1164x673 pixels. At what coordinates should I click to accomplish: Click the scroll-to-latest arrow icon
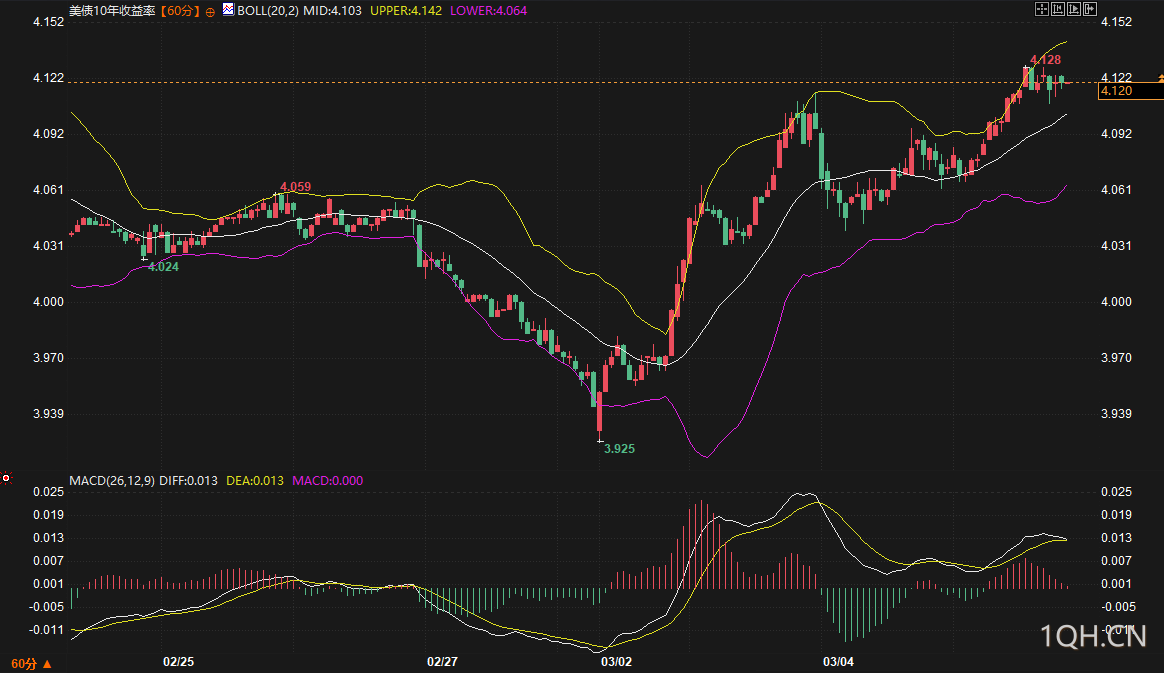1091,9
